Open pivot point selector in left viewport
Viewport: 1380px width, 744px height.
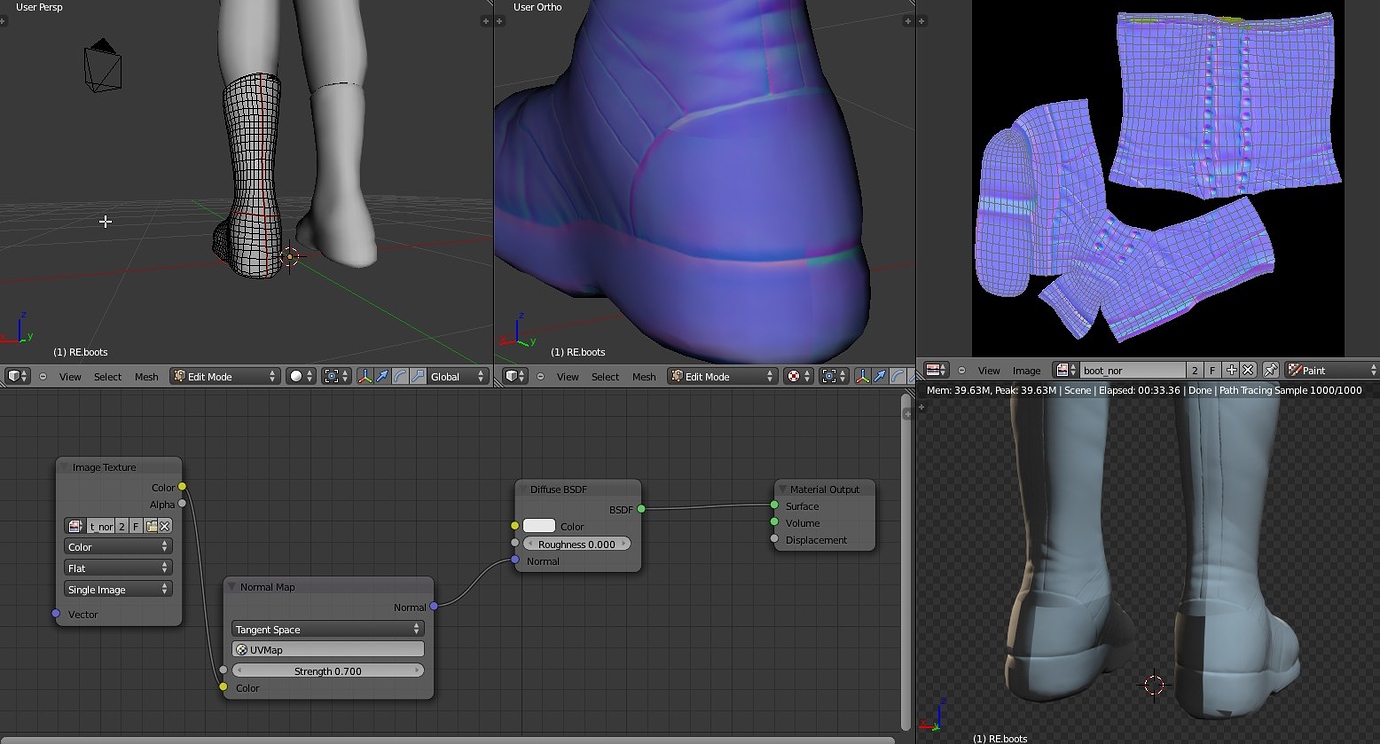point(335,376)
